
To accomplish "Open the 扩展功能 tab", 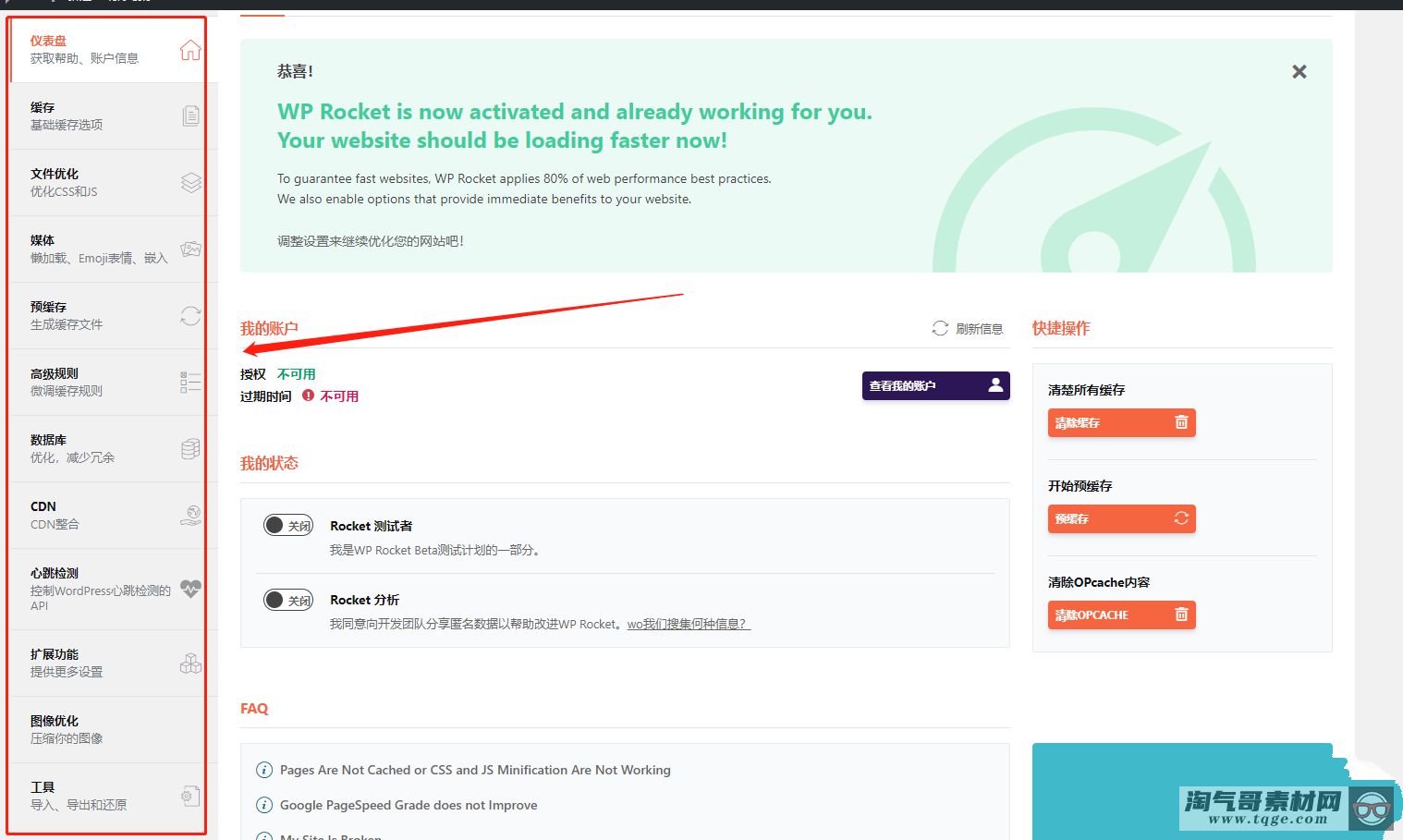I will point(114,663).
